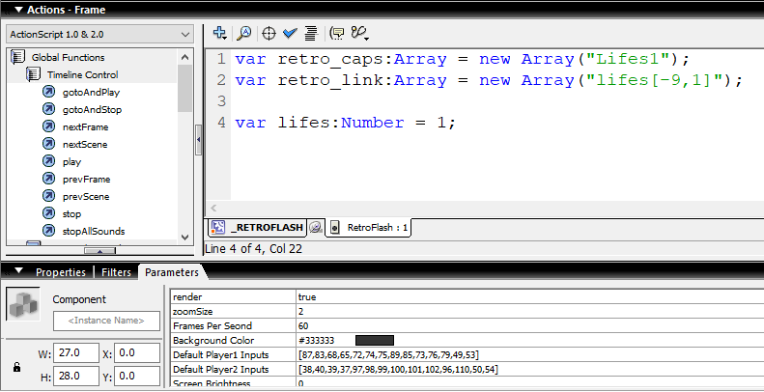Open the Find magnifier tool
This screenshot has width=764, height=392.
(244, 33)
